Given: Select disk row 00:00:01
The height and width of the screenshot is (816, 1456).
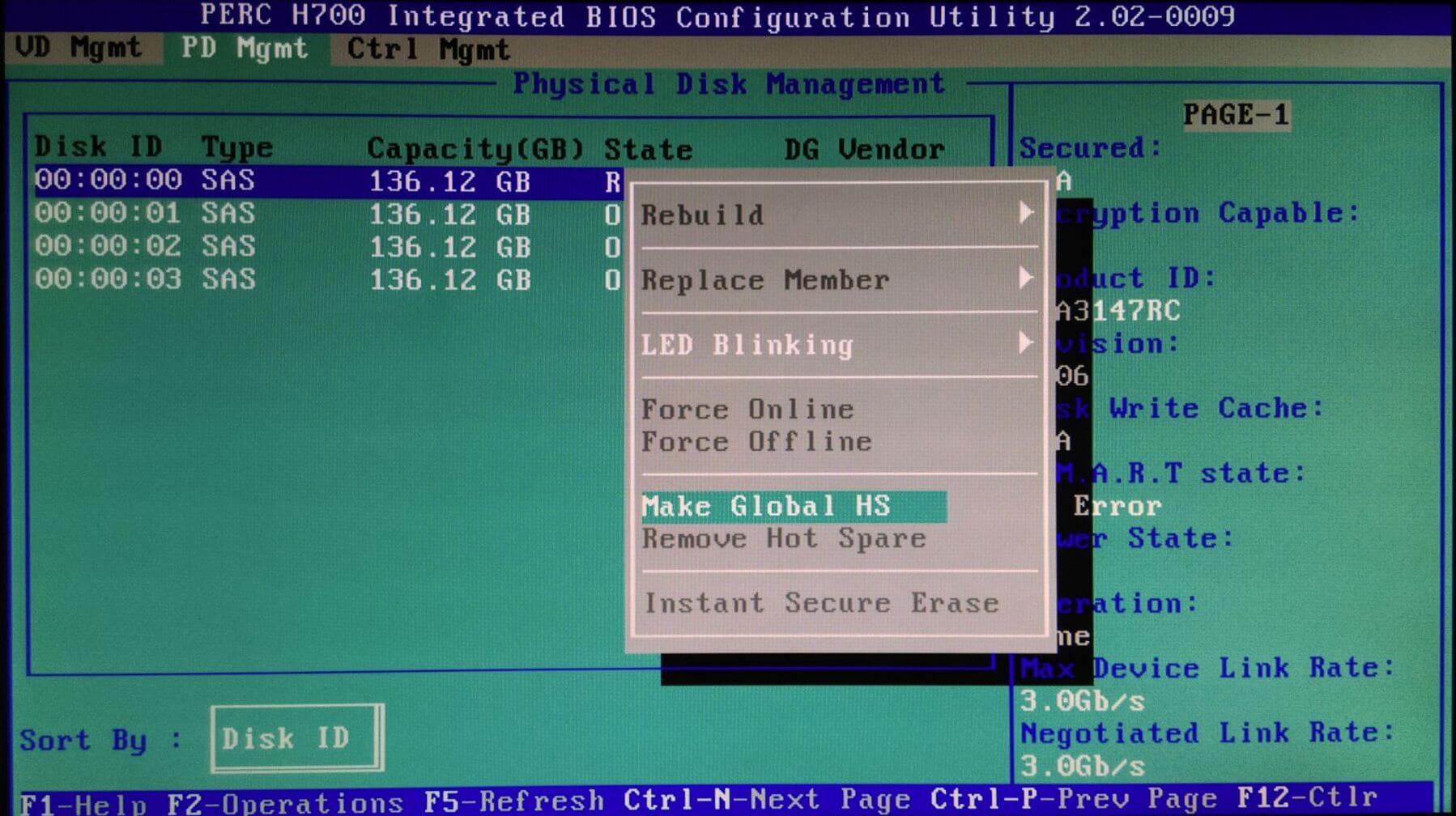Looking at the screenshot, I should [x=328, y=215].
